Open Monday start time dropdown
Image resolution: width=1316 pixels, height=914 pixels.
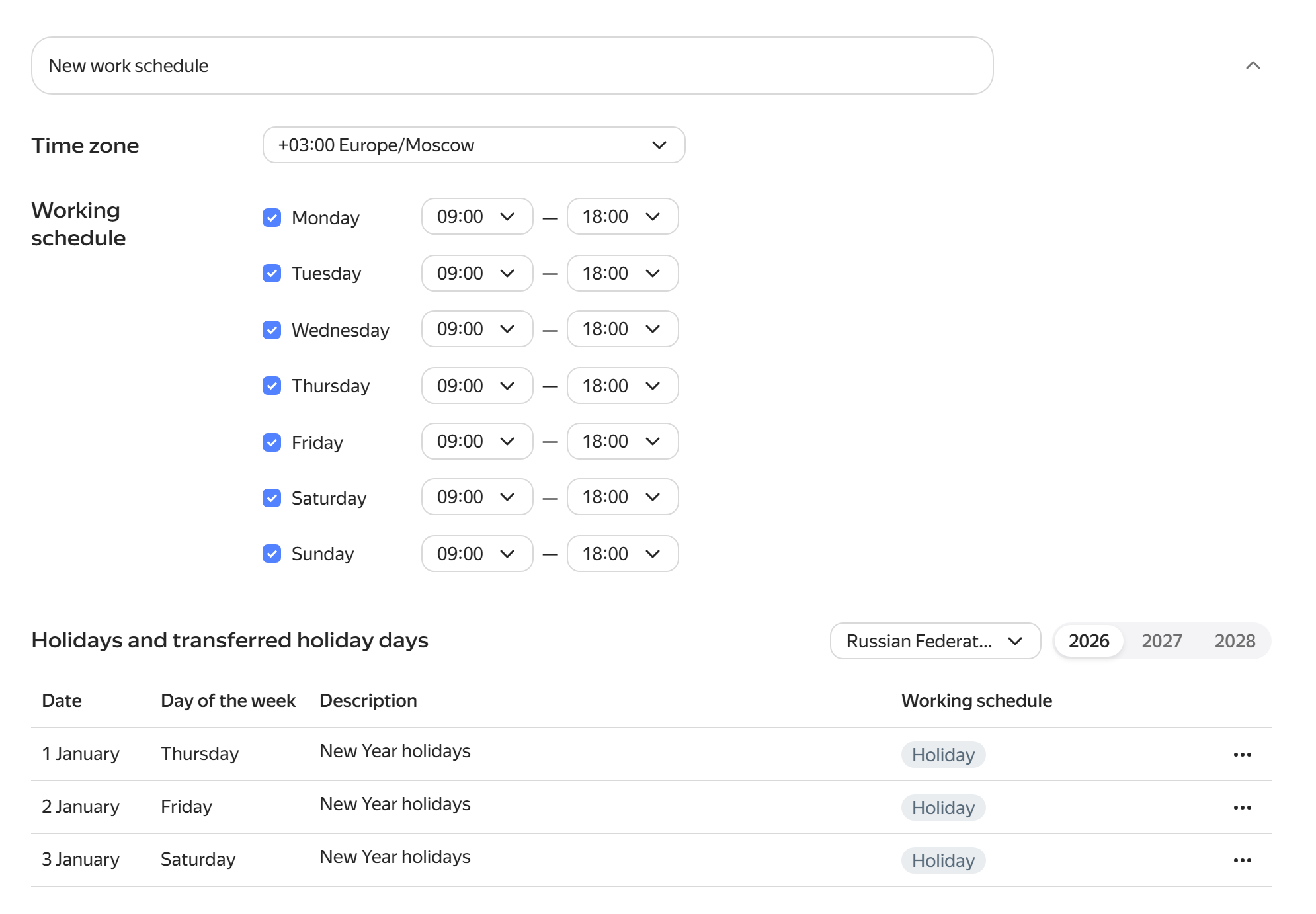(477, 216)
